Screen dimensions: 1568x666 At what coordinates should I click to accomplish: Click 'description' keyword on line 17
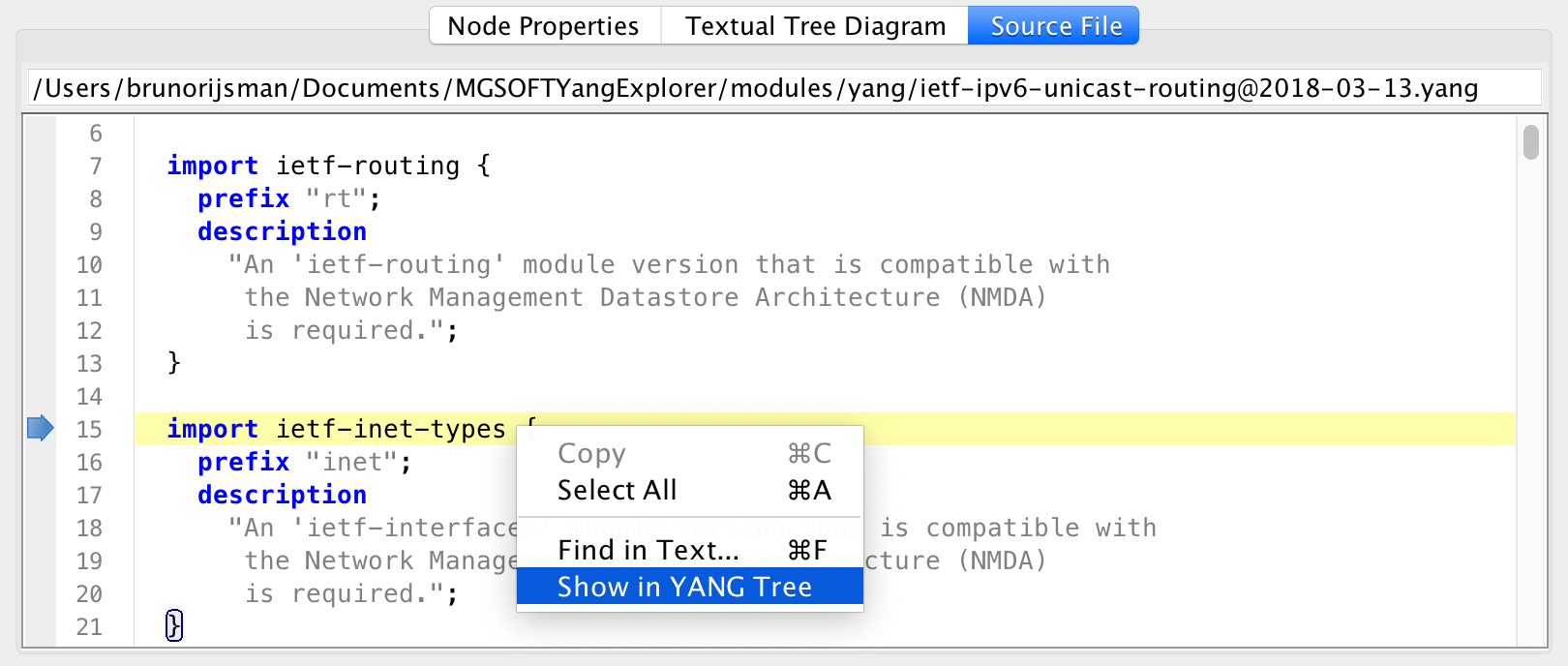click(282, 495)
